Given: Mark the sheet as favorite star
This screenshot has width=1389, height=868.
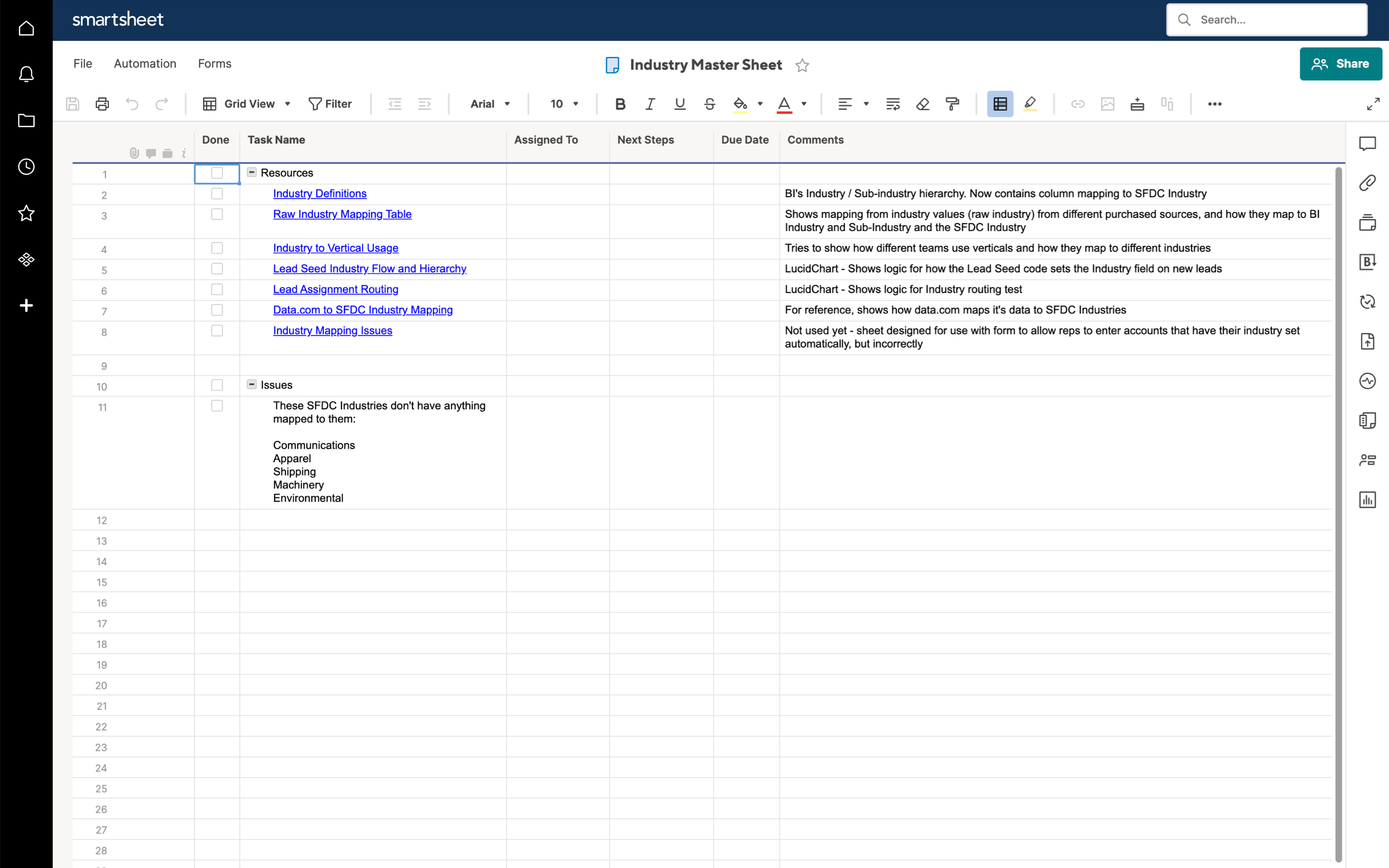Looking at the screenshot, I should [803, 66].
